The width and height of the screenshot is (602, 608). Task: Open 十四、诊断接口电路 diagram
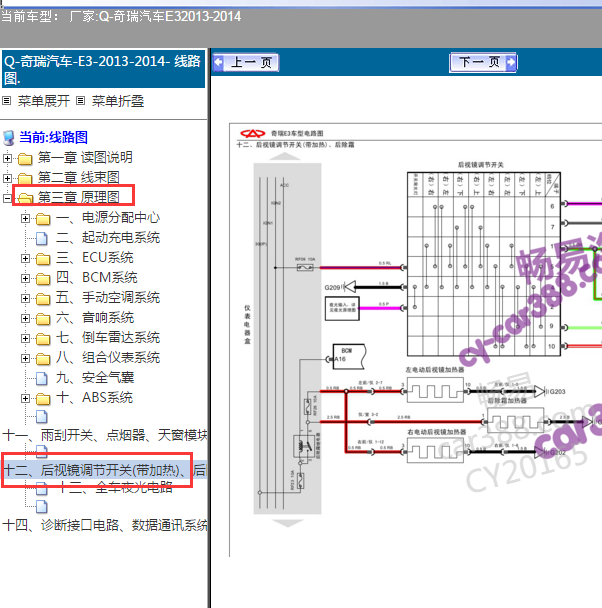[105, 526]
